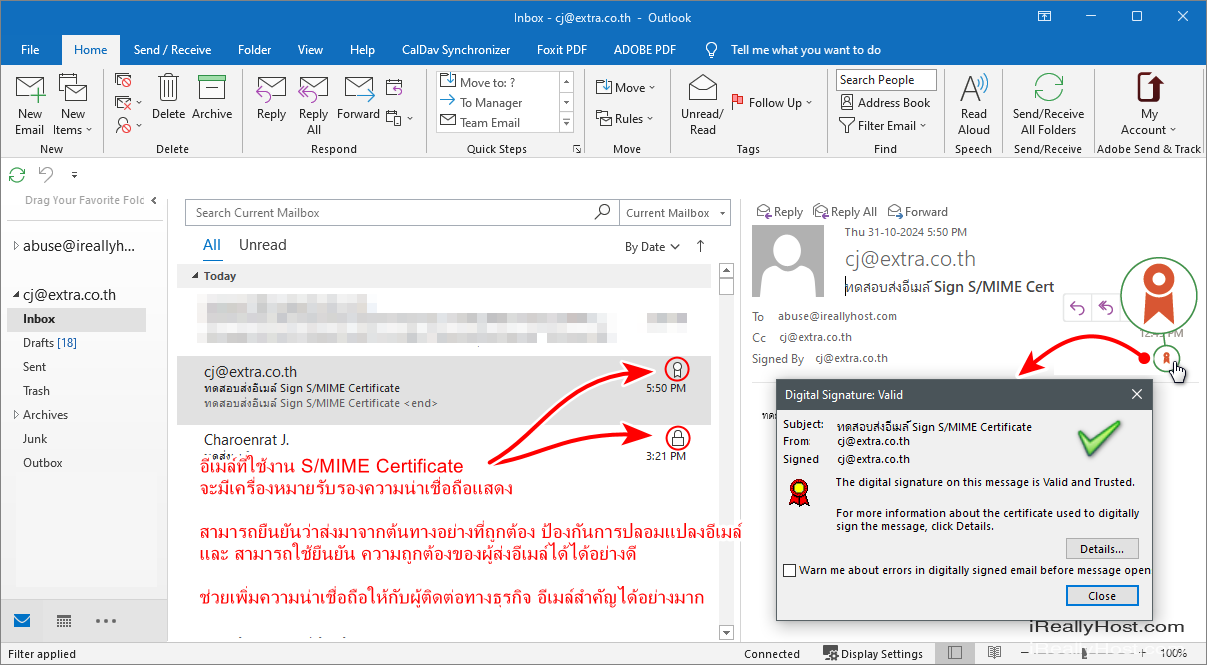The height and width of the screenshot is (665, 1207).
Task: Toggle Unread/Read status
Action: tap(702, 105)
